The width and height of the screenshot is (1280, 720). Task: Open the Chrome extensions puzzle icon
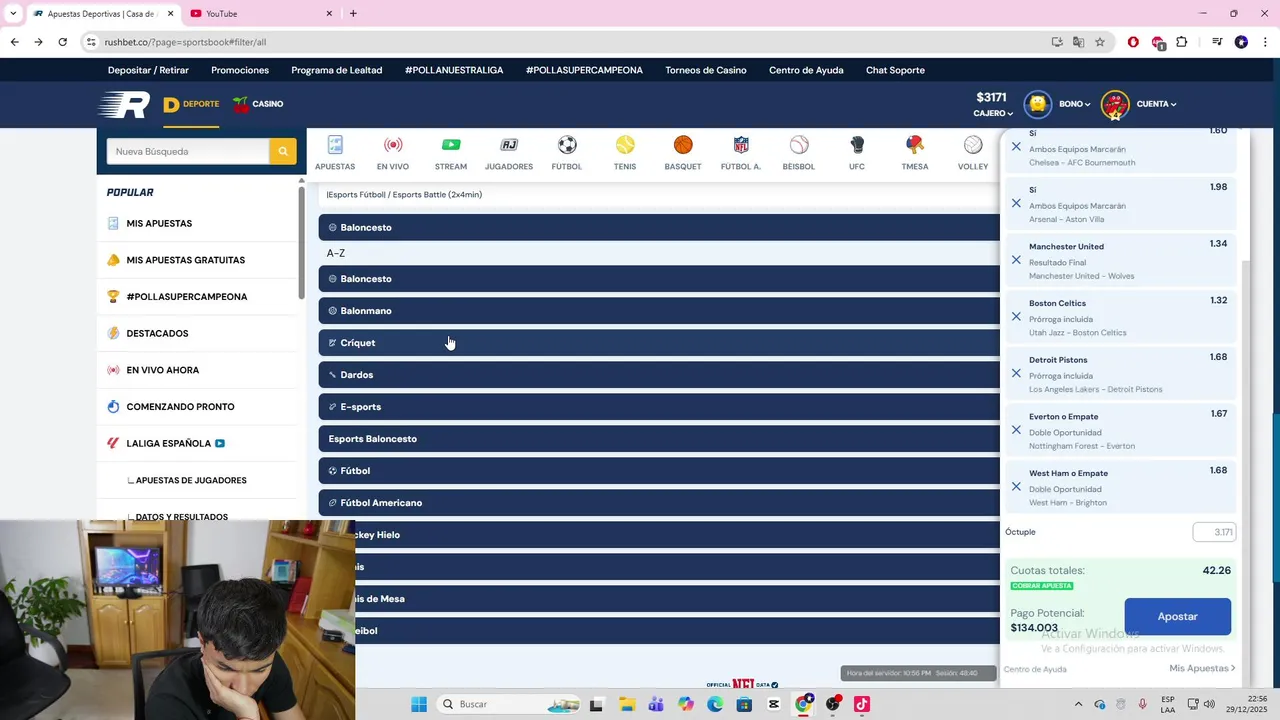tap(1182, 42)
